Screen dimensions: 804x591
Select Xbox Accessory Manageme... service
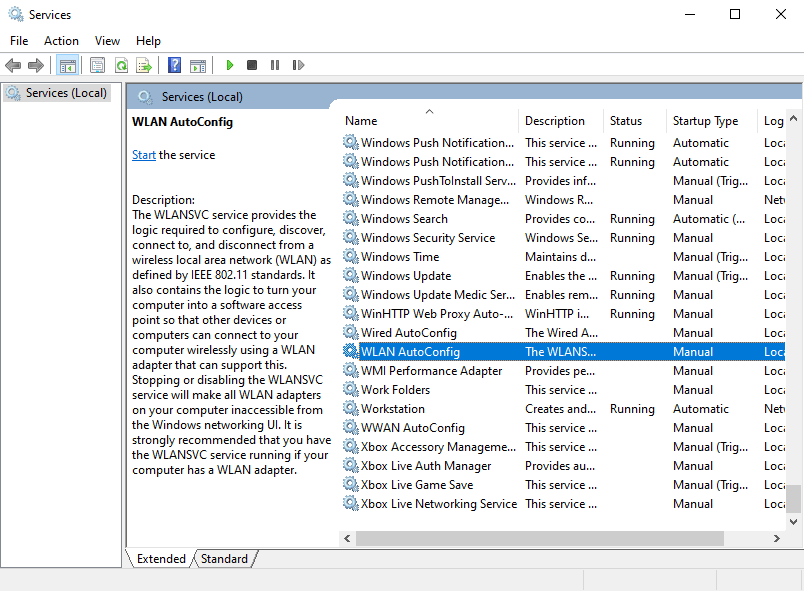point(563,446)
